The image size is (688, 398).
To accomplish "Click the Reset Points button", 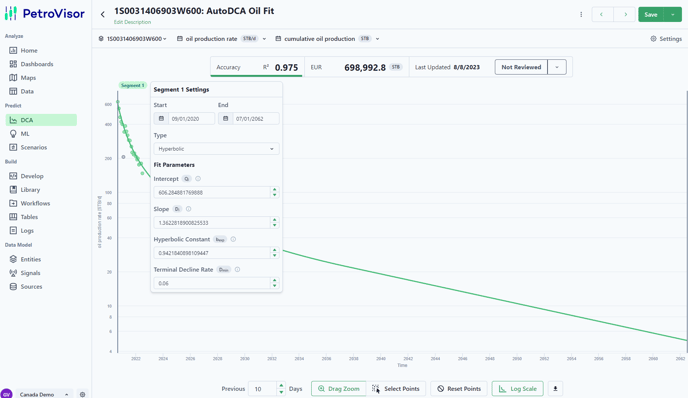I will [x=459, y=388].
